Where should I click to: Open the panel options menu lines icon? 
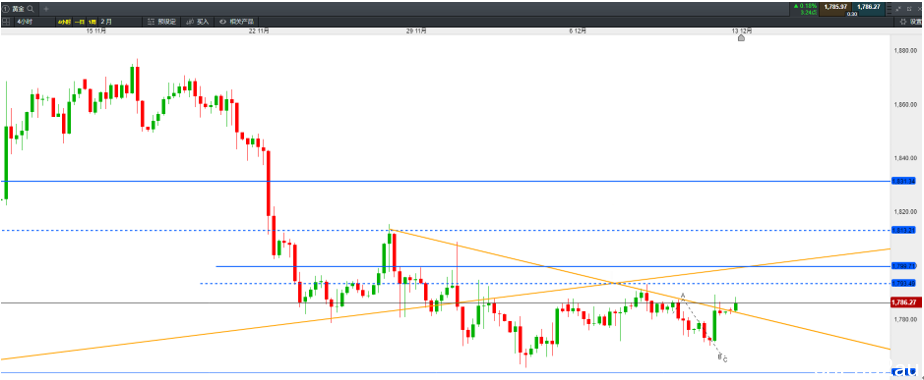point(889,9)
